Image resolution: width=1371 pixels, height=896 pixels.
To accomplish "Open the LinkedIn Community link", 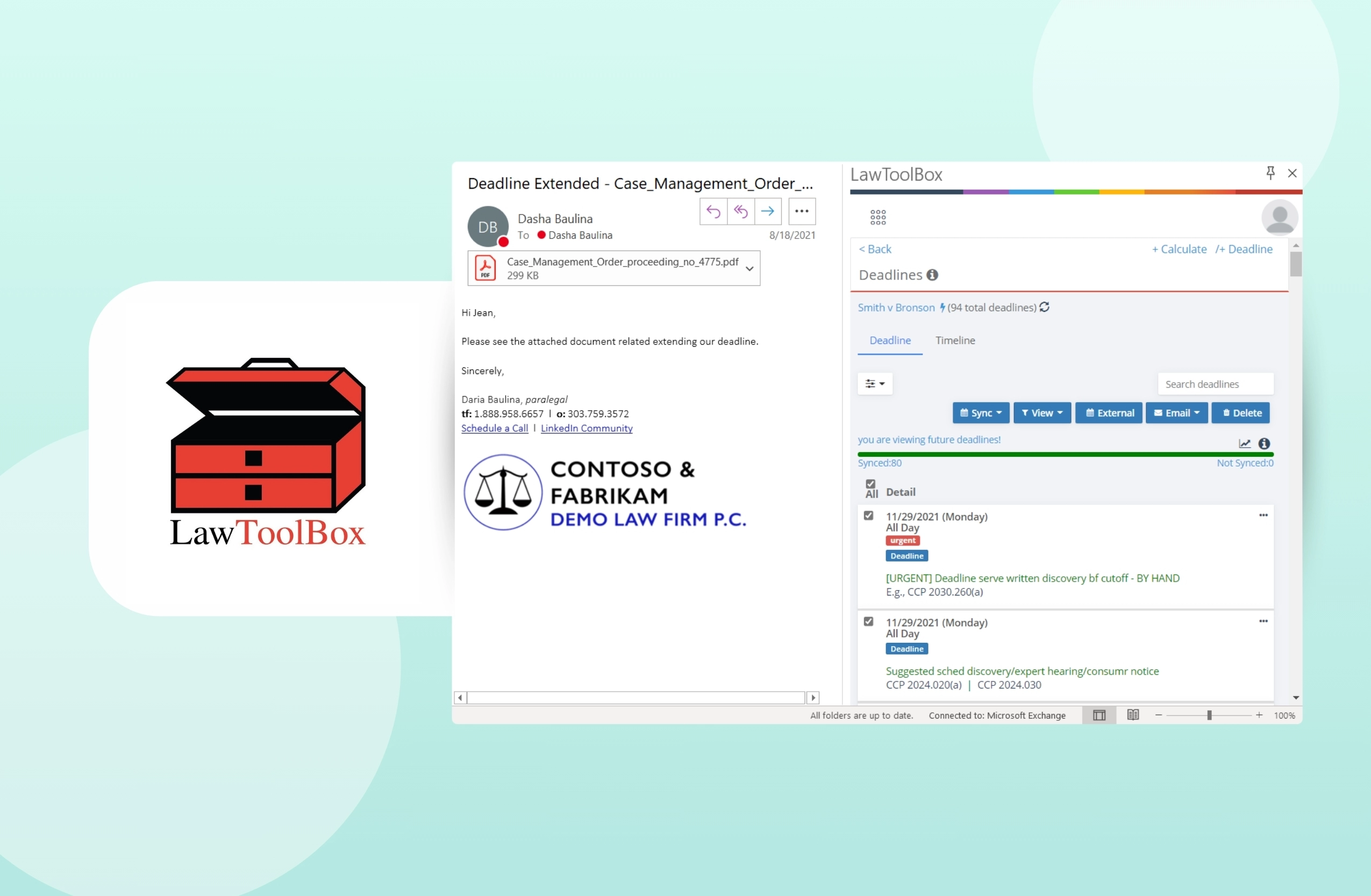I will (x=586, y=428).
